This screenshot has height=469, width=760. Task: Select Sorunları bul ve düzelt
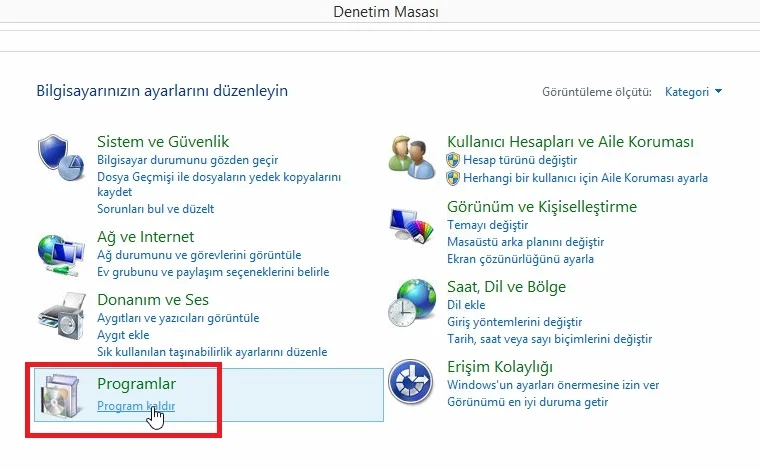pyautogui.click(x=155, y=209)
